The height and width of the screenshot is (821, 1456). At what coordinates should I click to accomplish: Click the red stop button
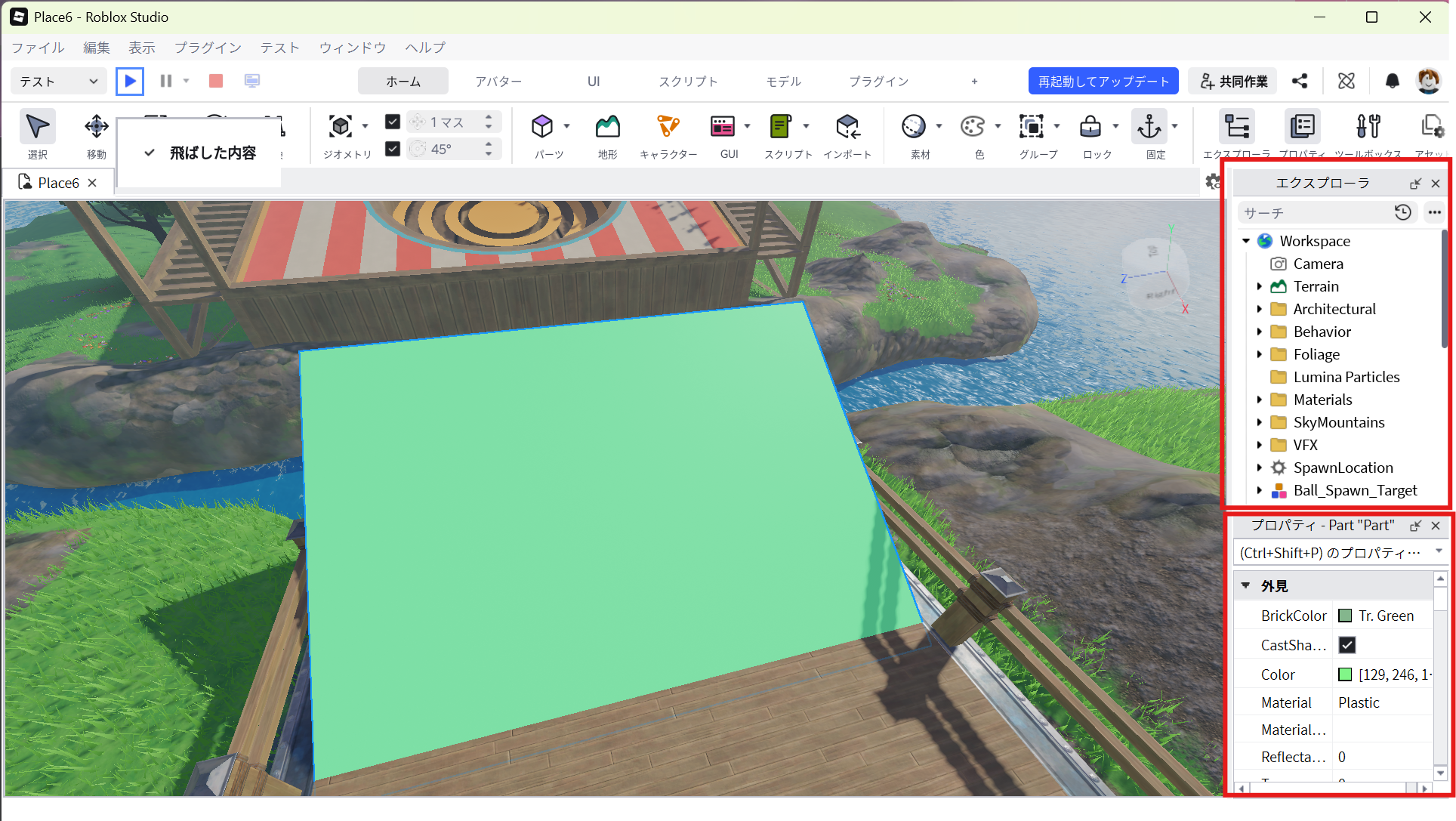pos(216,81)
